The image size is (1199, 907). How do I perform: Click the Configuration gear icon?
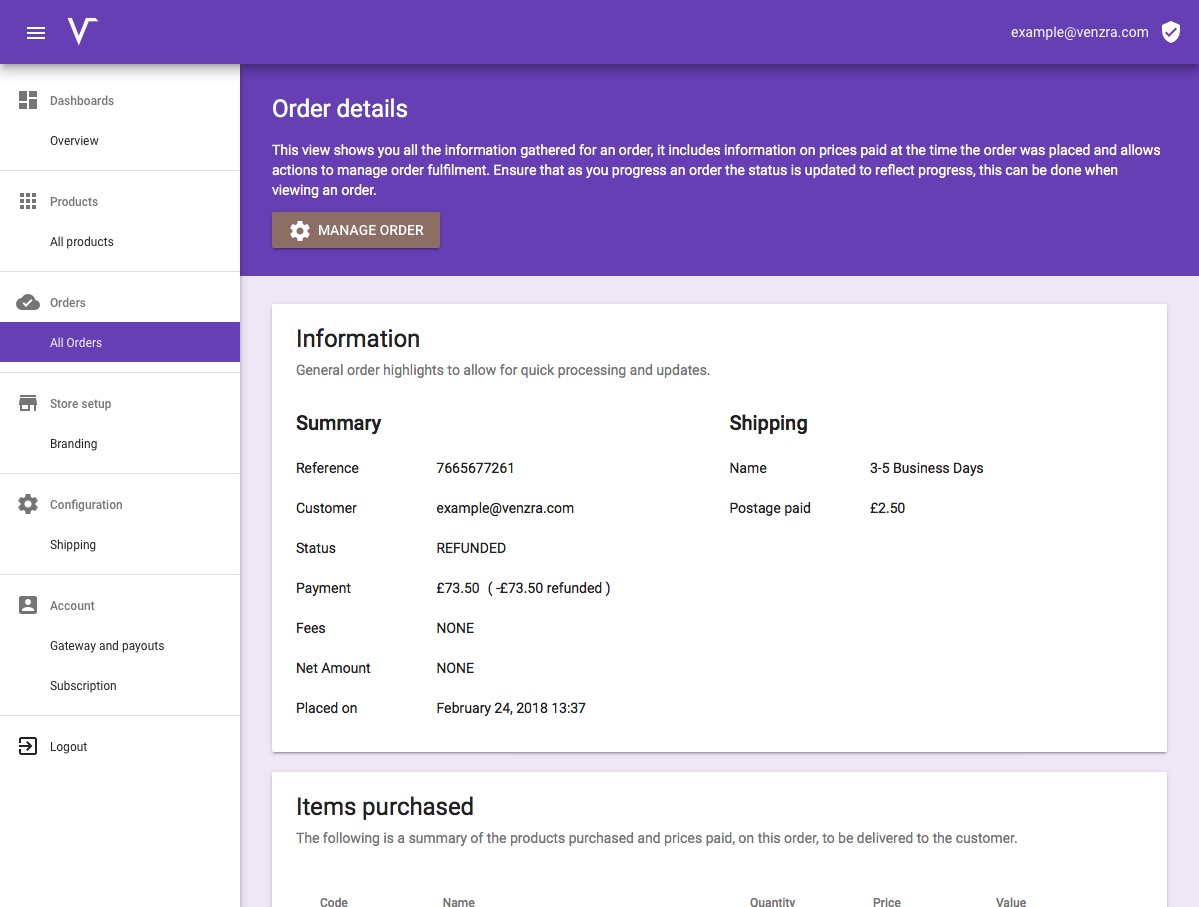(x=28, y=504)
